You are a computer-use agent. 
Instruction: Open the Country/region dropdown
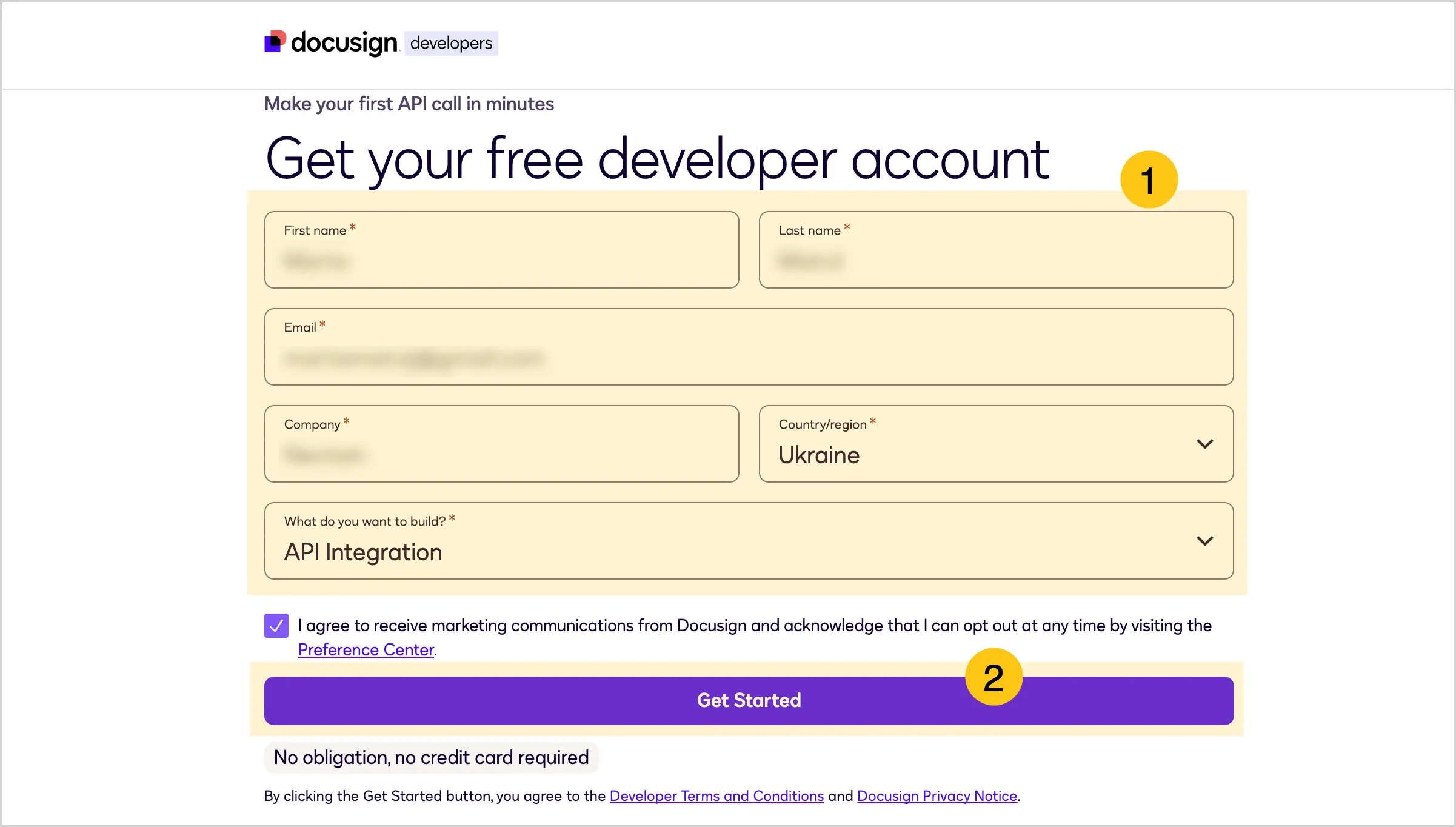pos(997,444)
